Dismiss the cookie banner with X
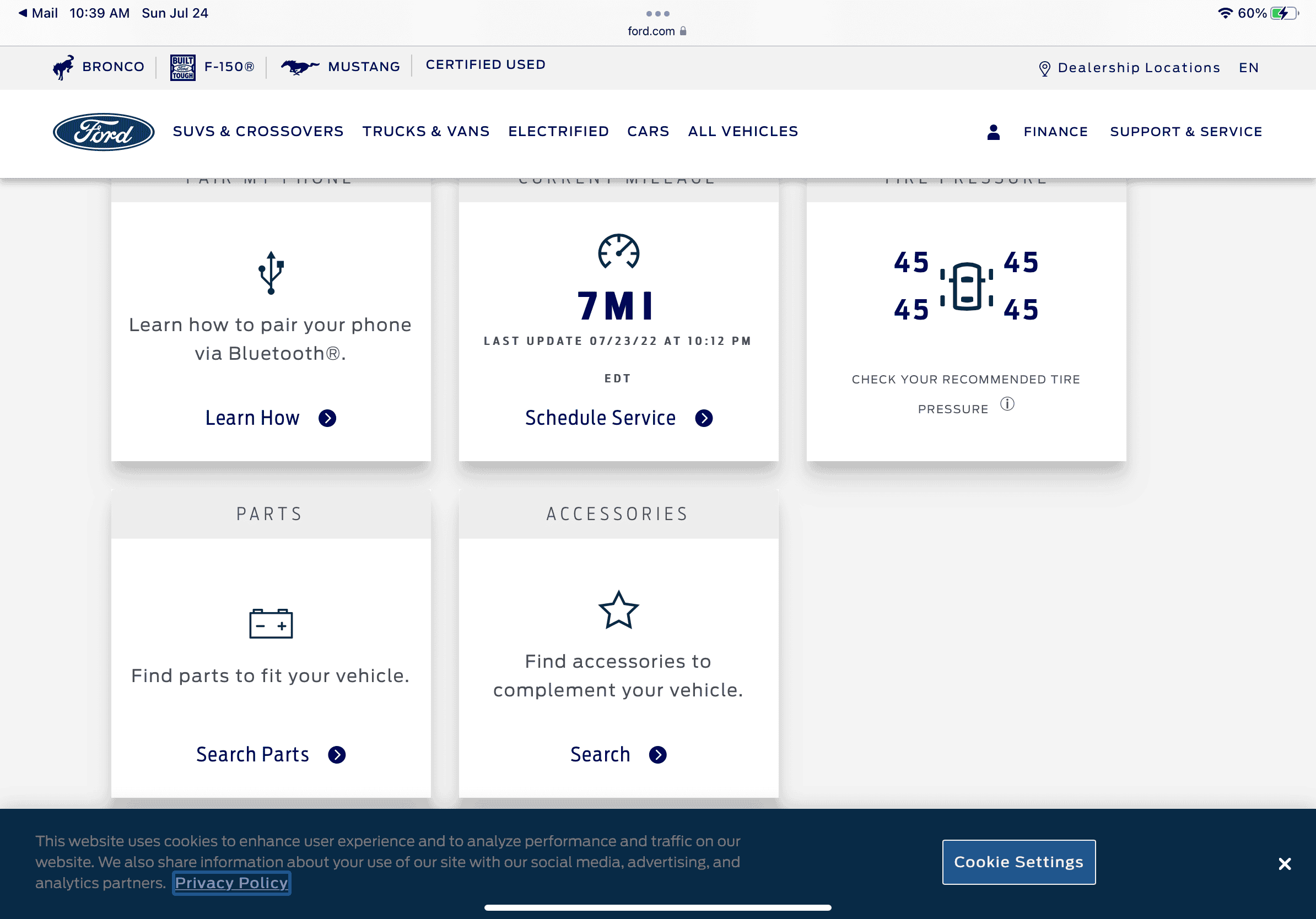The width and height of the screenshot is (1316, 919). pyautogui.click(x=1285, y=863)
